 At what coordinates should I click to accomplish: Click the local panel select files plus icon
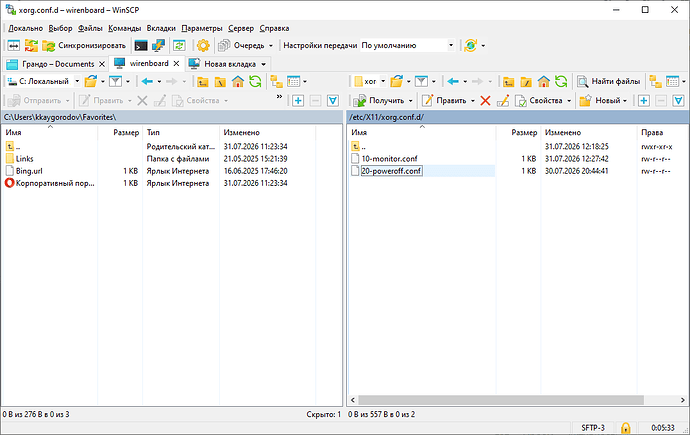tap(298, 101)
